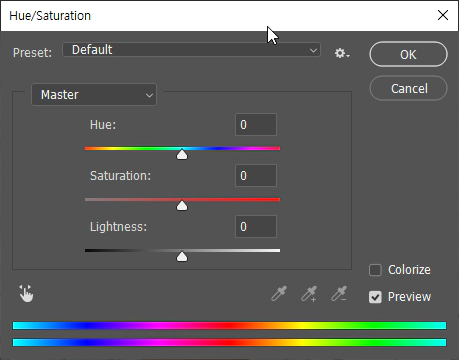This screenshot has width=459, height=360.
Task: Click the Saturation label
Action: coord(120,176)
